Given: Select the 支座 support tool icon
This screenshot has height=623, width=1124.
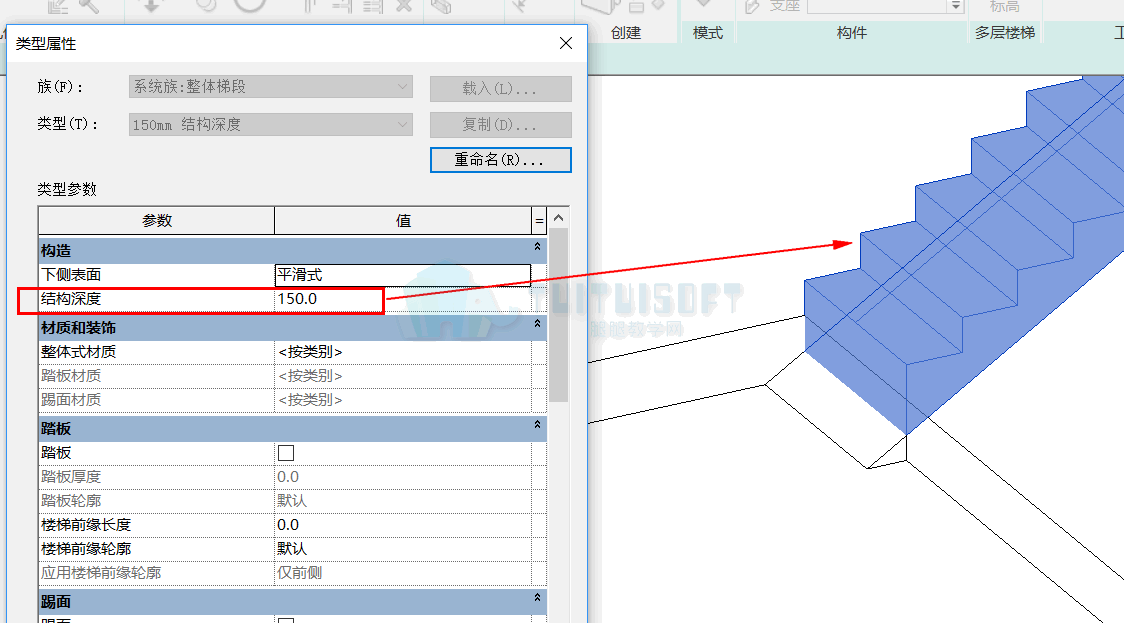Looking at the screenshot, I should [x=752, y=6].
